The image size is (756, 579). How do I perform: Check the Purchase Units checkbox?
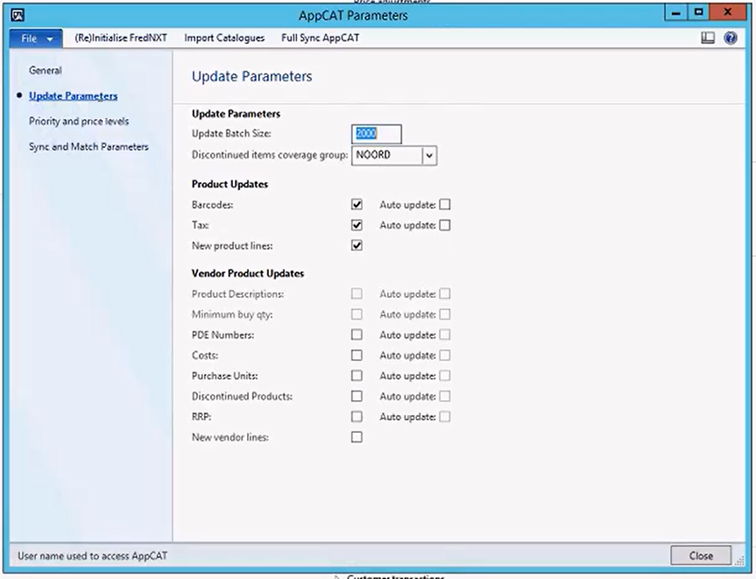(x=357, y=376)
